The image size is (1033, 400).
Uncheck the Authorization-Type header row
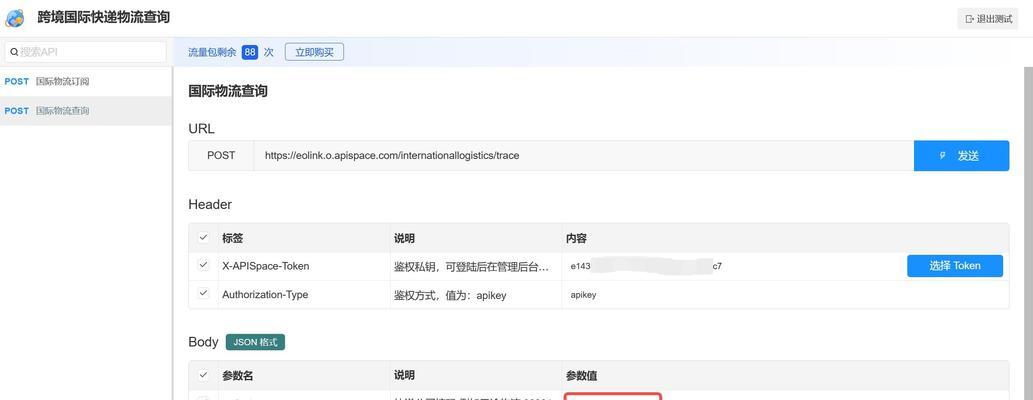coord(204,294)
